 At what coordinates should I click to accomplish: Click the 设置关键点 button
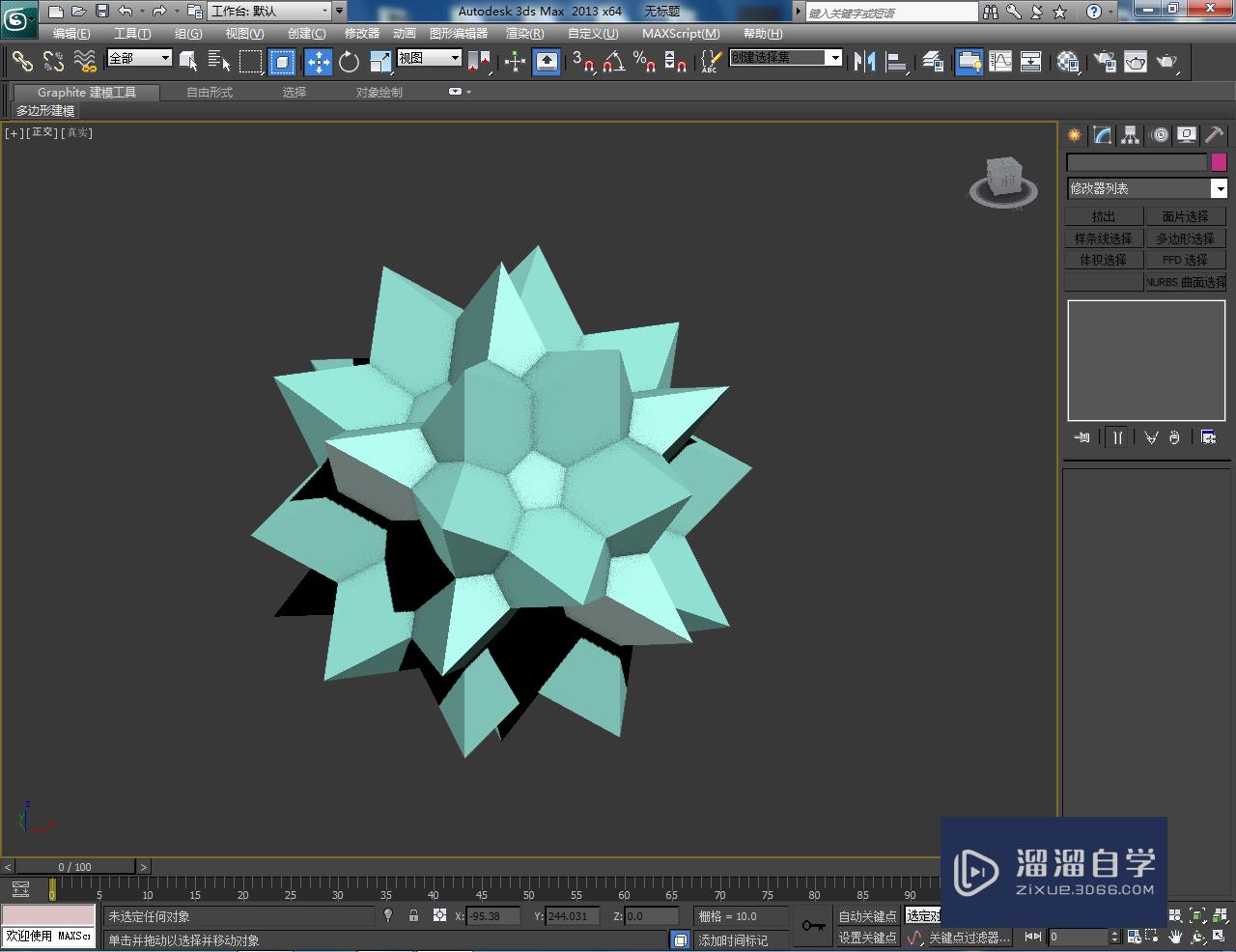(x=867, y=938)
